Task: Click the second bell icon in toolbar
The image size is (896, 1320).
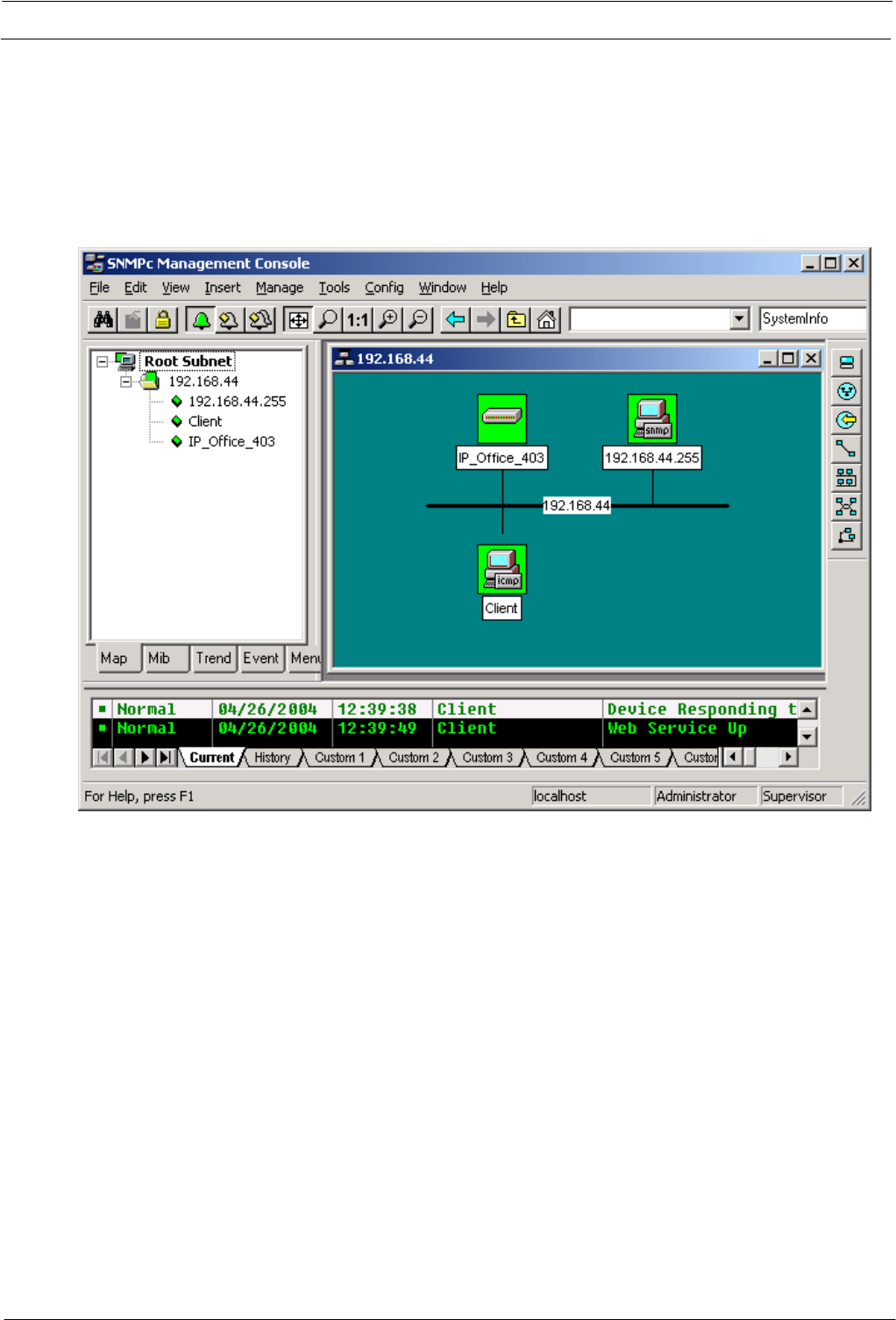Action: click(230, 320)
